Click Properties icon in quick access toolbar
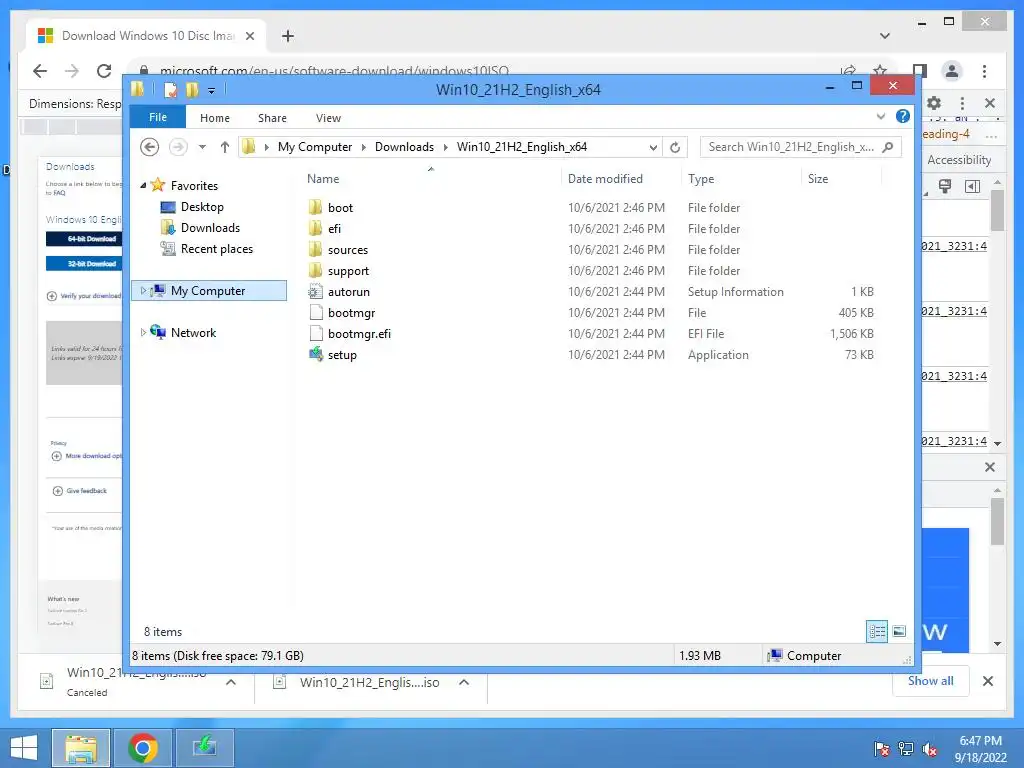Screen dimensions: 1024x768 pos(170,89)
